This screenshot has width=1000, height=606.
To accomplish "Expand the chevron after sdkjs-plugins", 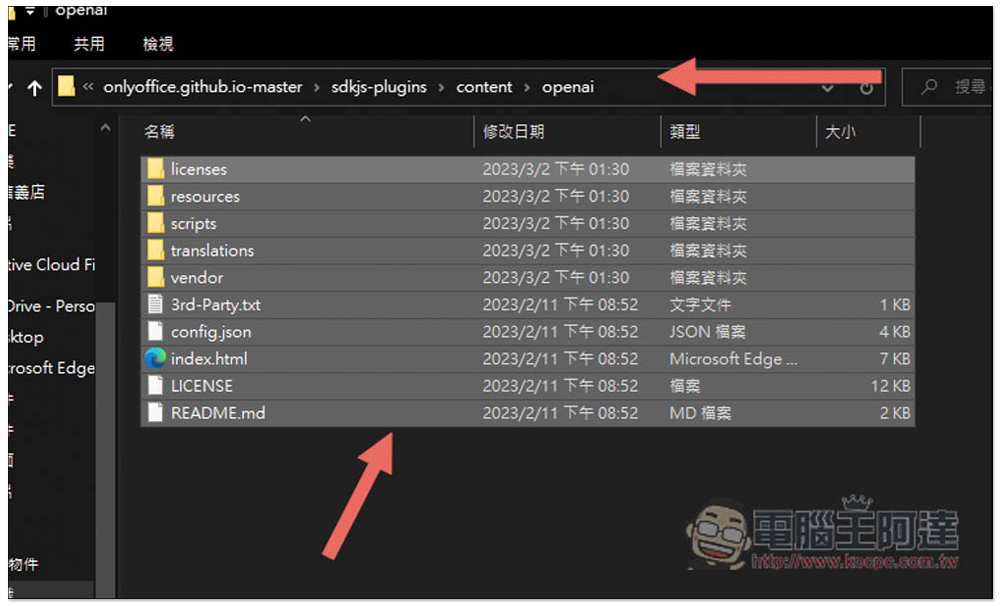I will pyautogui.click(x=441, y=87).
